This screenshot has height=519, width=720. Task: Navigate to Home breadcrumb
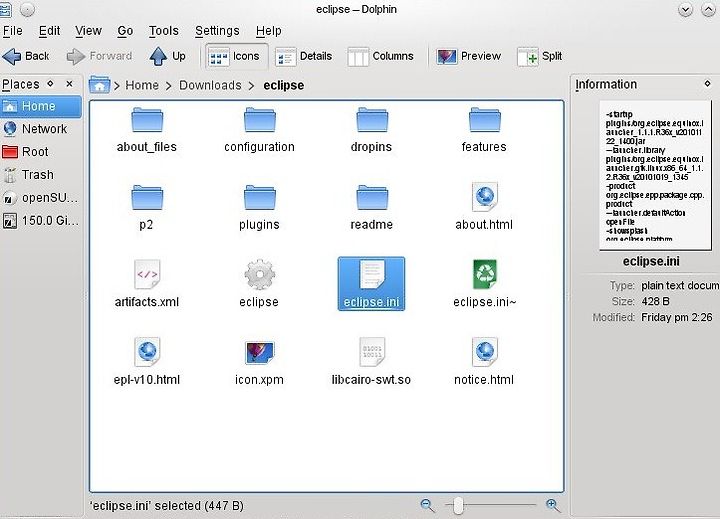coord(142,85)
